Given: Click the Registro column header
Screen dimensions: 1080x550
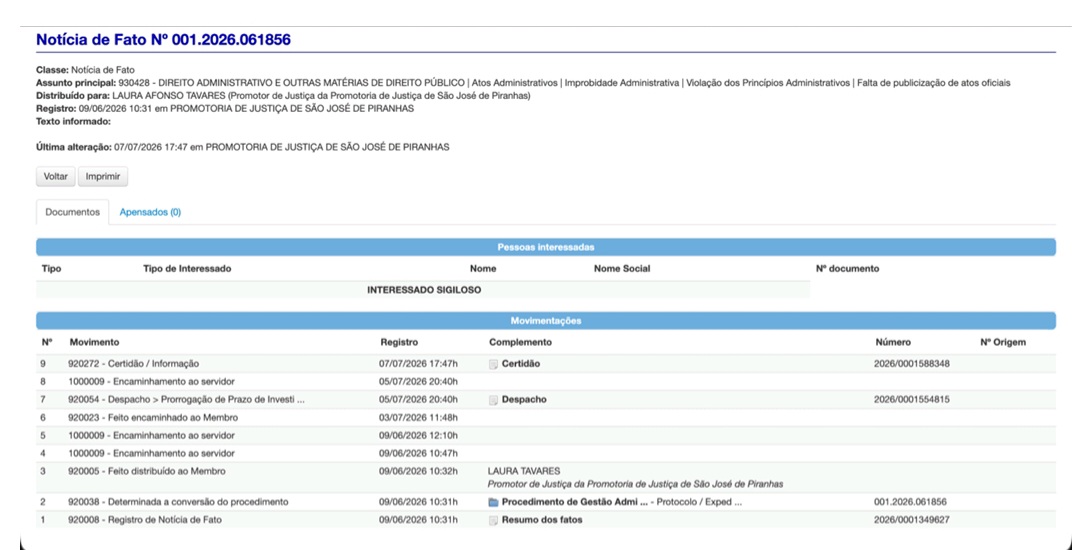Looking at the screenshot, I should click(x=399, y=342).
